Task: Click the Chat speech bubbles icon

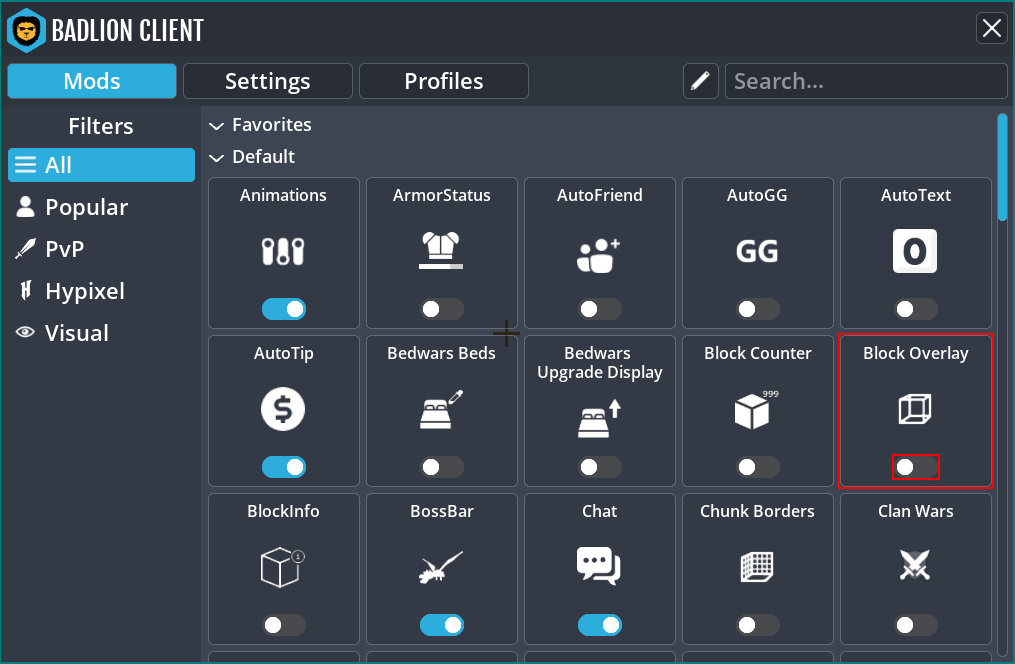Action: [599, 566]
